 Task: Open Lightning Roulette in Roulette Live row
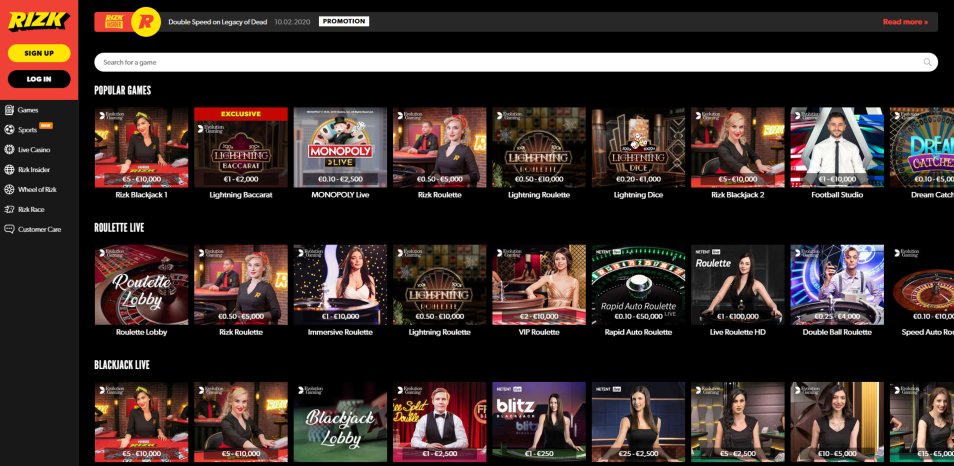(439, 285)
